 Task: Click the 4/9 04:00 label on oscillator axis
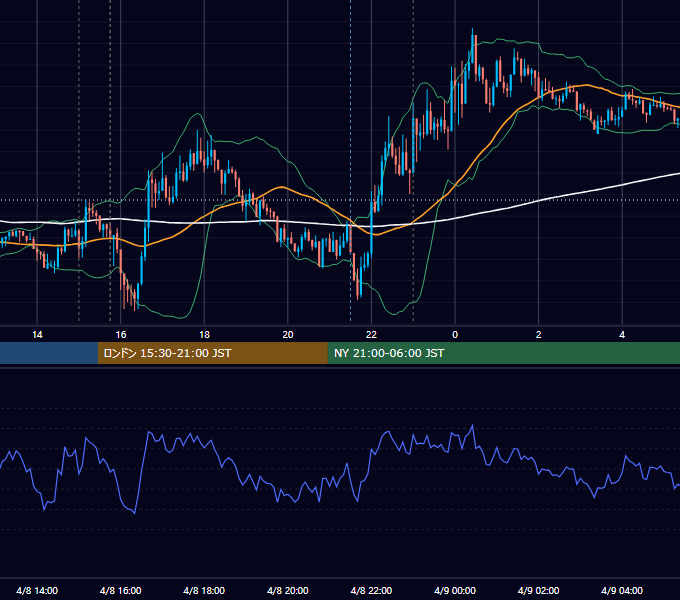622,591
